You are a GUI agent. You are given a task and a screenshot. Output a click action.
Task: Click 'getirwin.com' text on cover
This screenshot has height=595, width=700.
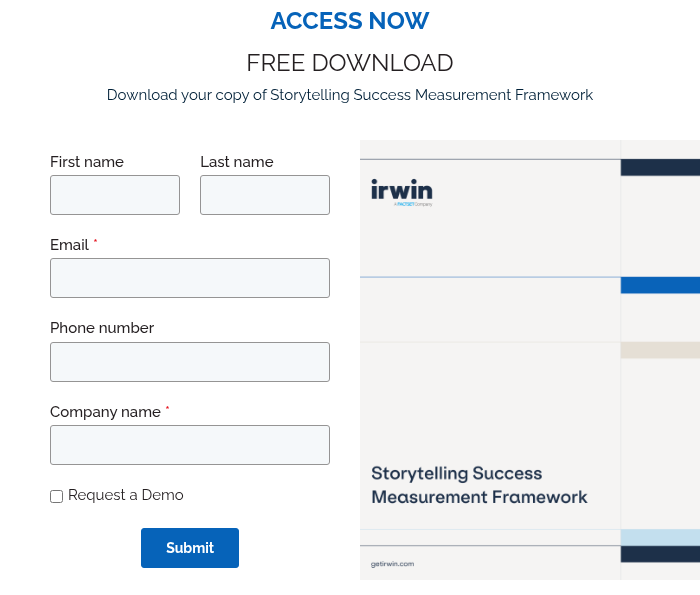392,564
